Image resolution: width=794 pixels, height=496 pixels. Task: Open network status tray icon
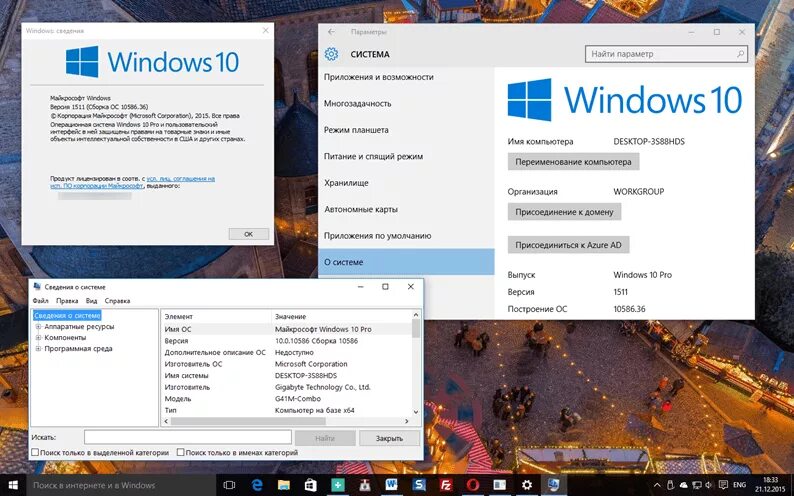[697, 485]
